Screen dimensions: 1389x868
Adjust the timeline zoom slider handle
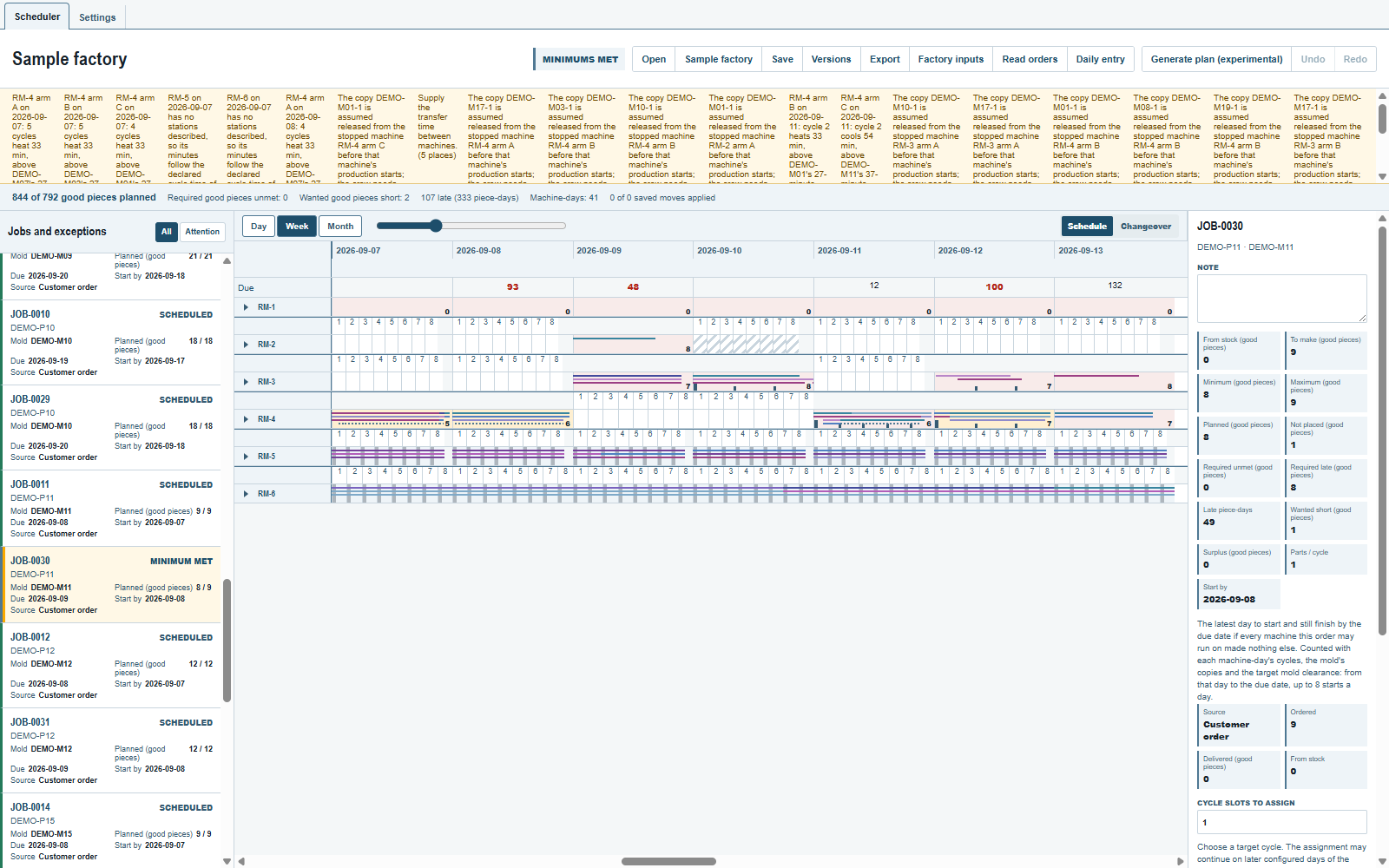(436, 226)
